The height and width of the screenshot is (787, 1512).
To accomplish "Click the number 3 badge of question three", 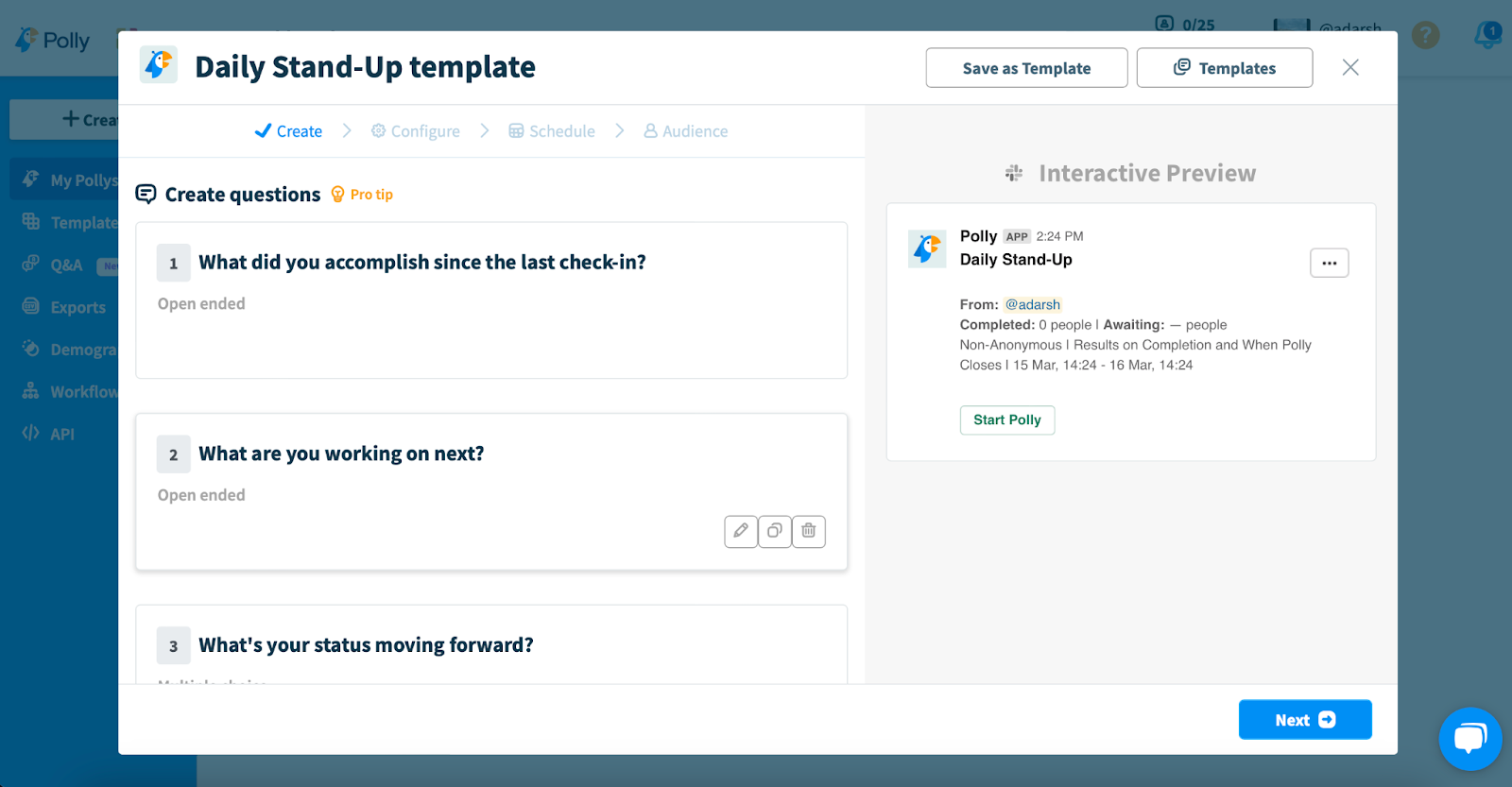I will pyautogui.click(x=174, y=646).
